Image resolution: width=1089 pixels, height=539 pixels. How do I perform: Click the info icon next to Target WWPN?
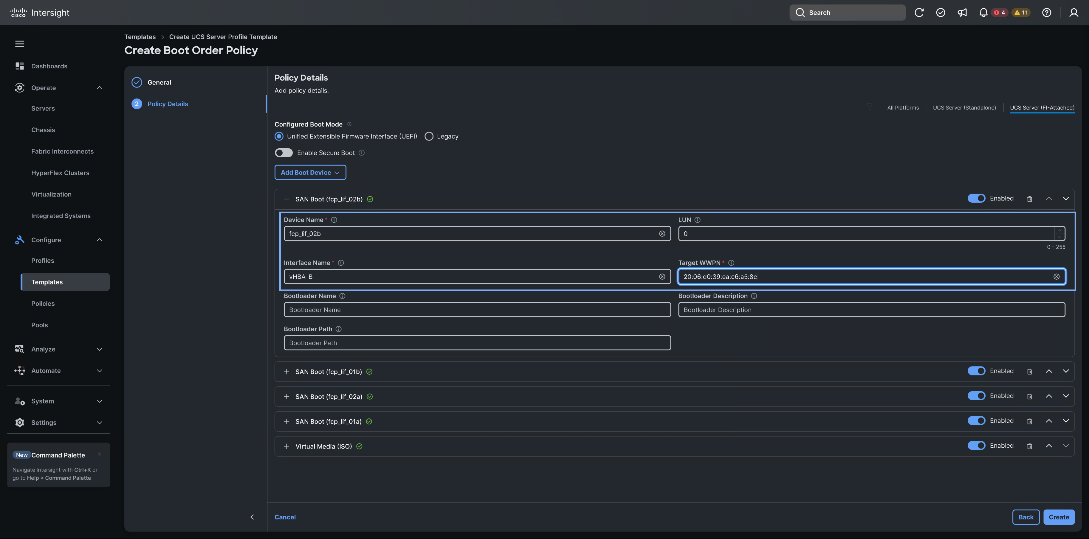(x=731, y=263)
